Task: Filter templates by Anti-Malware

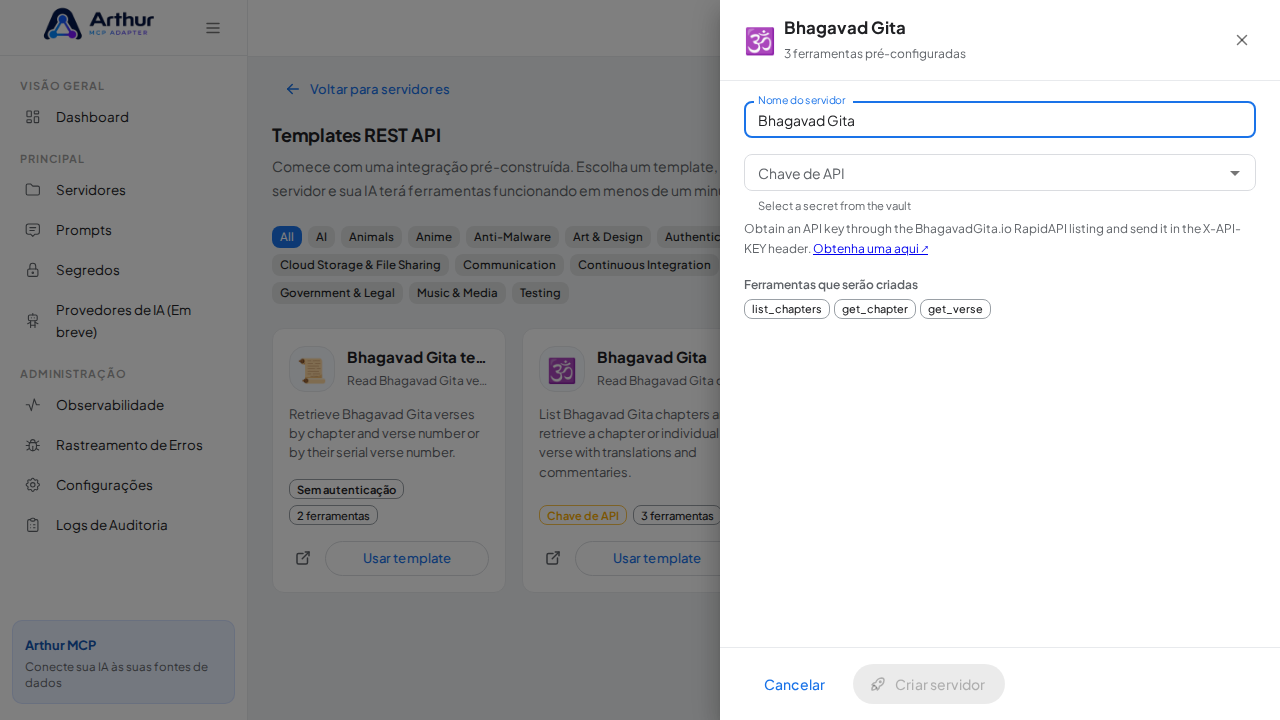Action: [x=512, y=237]
